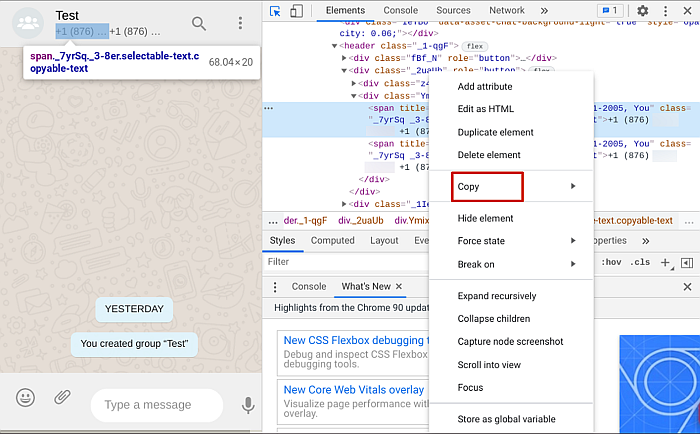Add a new style rule plus icon
The image size is (700, 434).
[665, 263]
